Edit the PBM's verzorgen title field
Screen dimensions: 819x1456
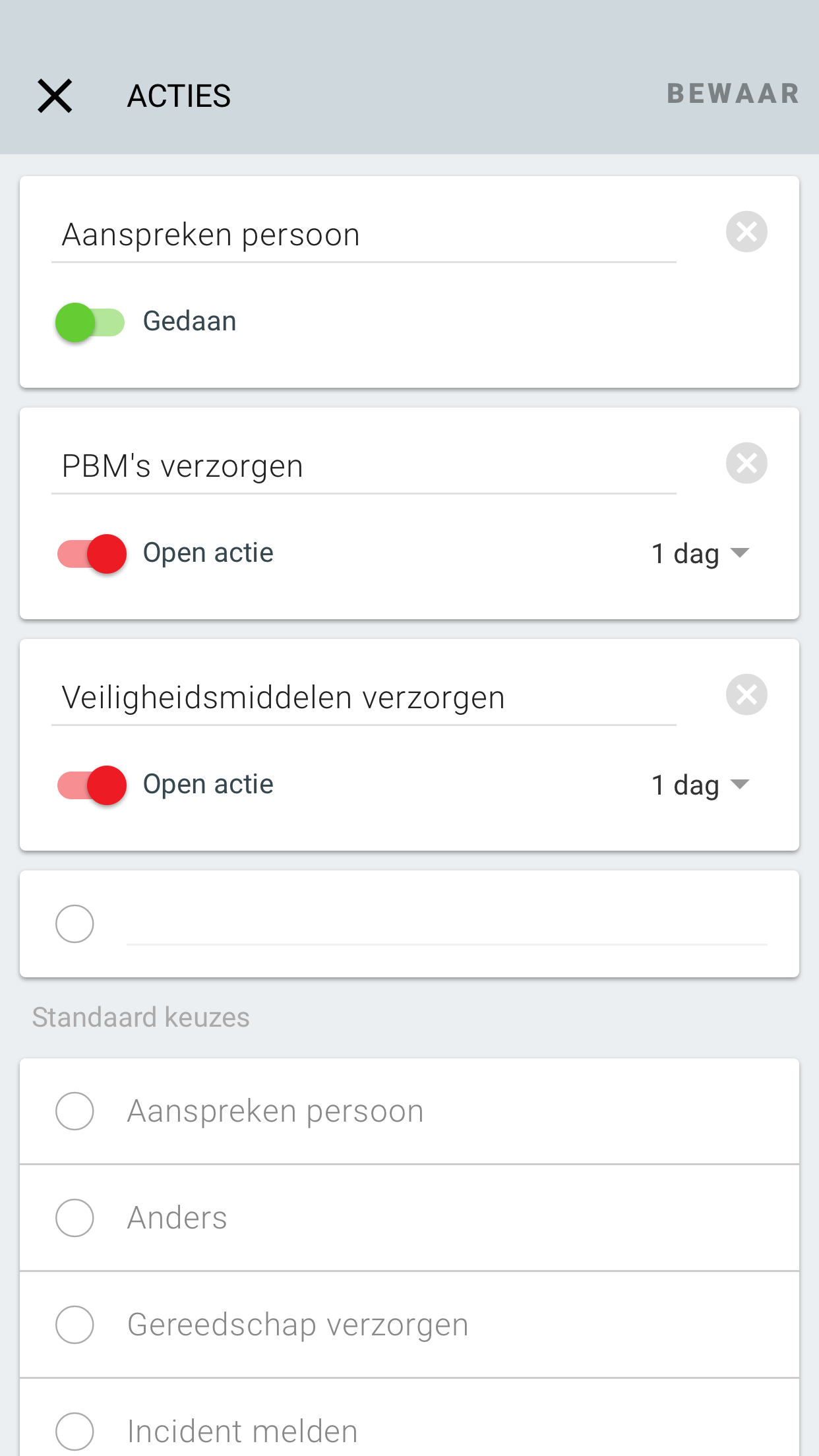click(364, 468)
